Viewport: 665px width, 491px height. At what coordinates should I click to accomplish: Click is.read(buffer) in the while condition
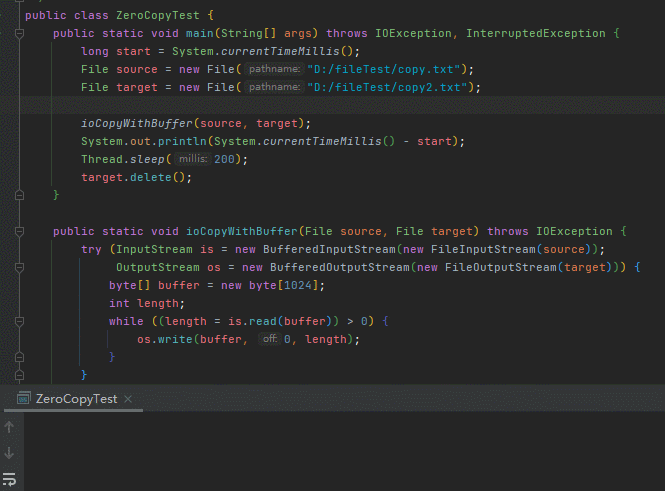pos(280,321)
